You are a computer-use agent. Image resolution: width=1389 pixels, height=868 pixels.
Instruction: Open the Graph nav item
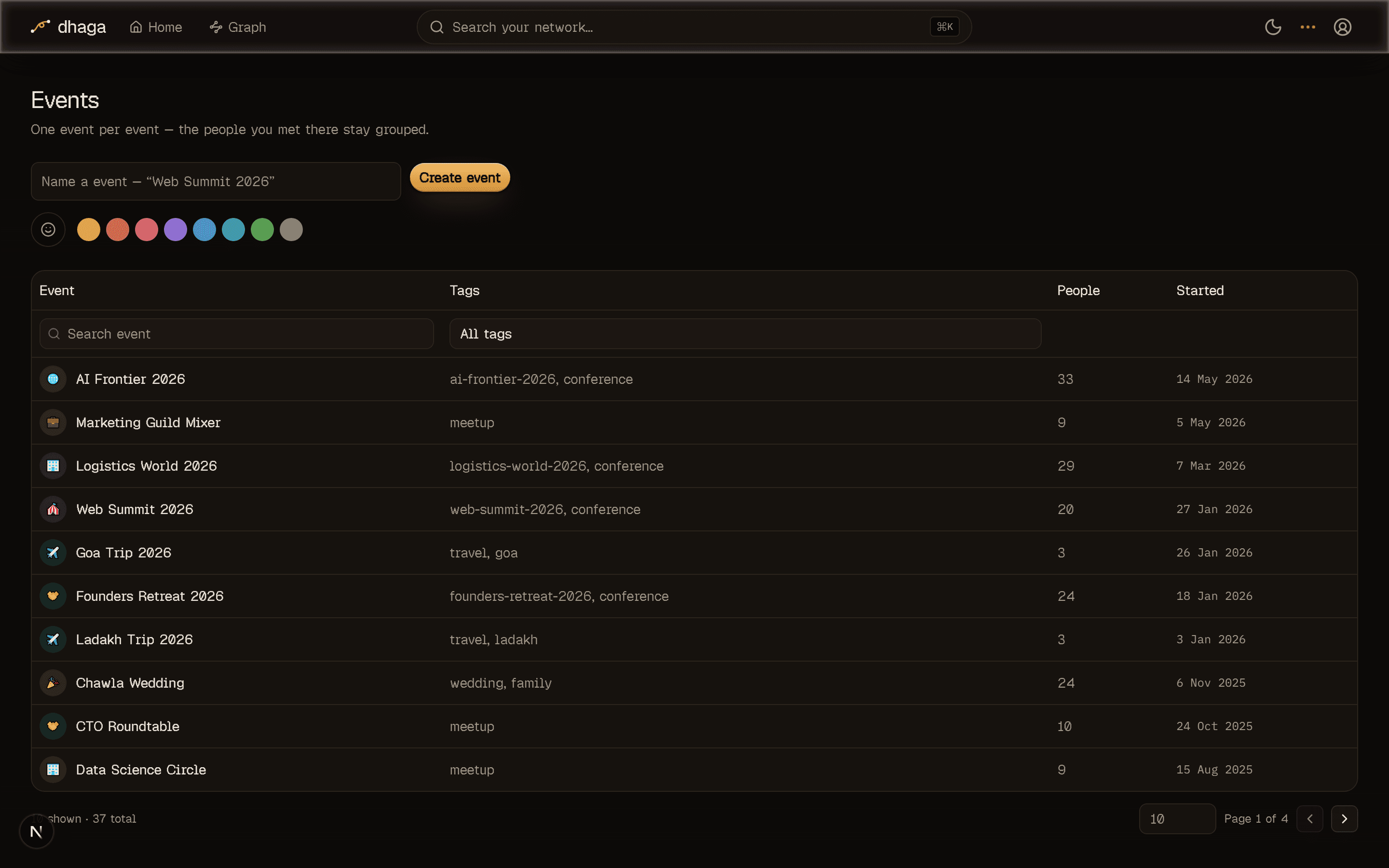[x=238, y=27]
